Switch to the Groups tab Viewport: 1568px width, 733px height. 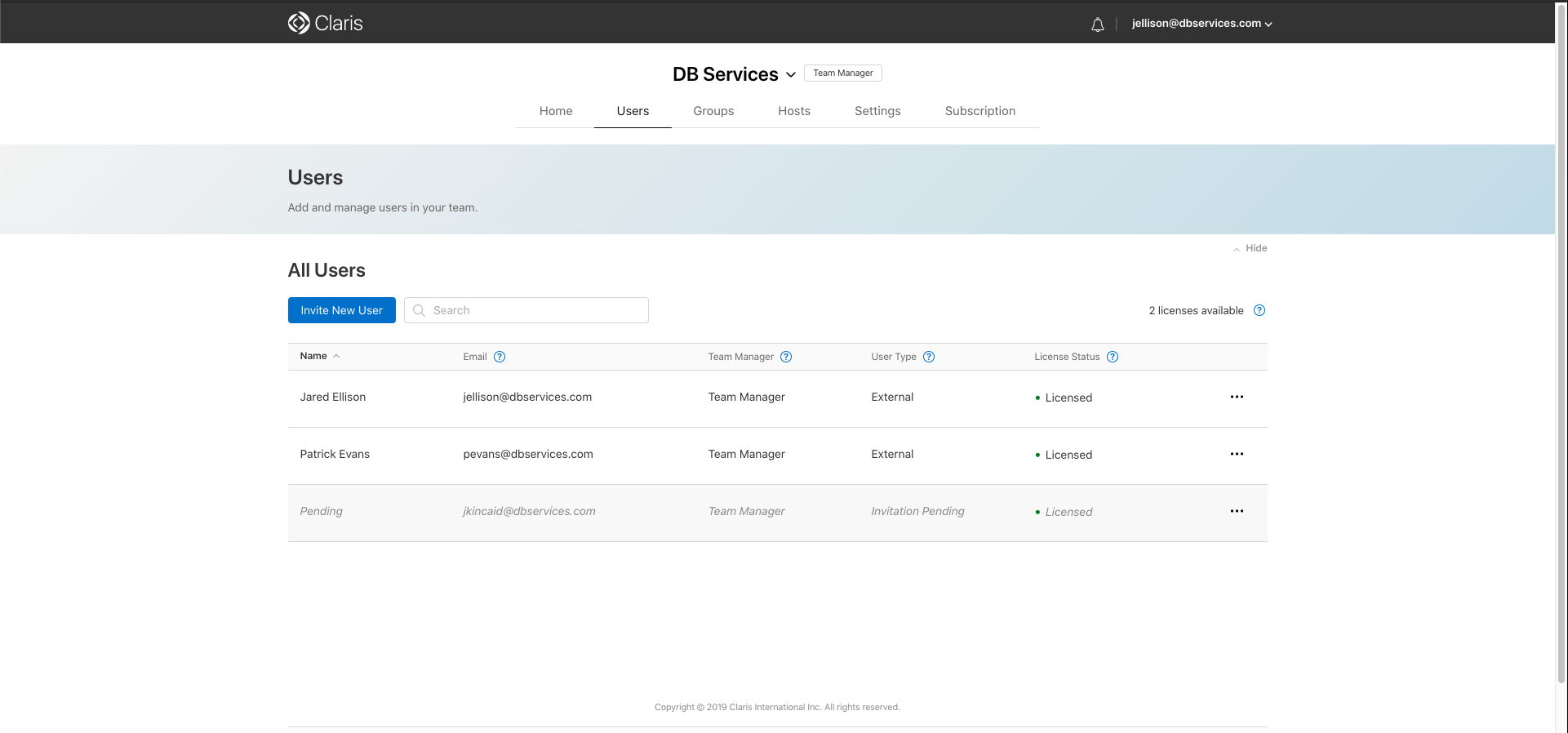[x=713, y=111]
